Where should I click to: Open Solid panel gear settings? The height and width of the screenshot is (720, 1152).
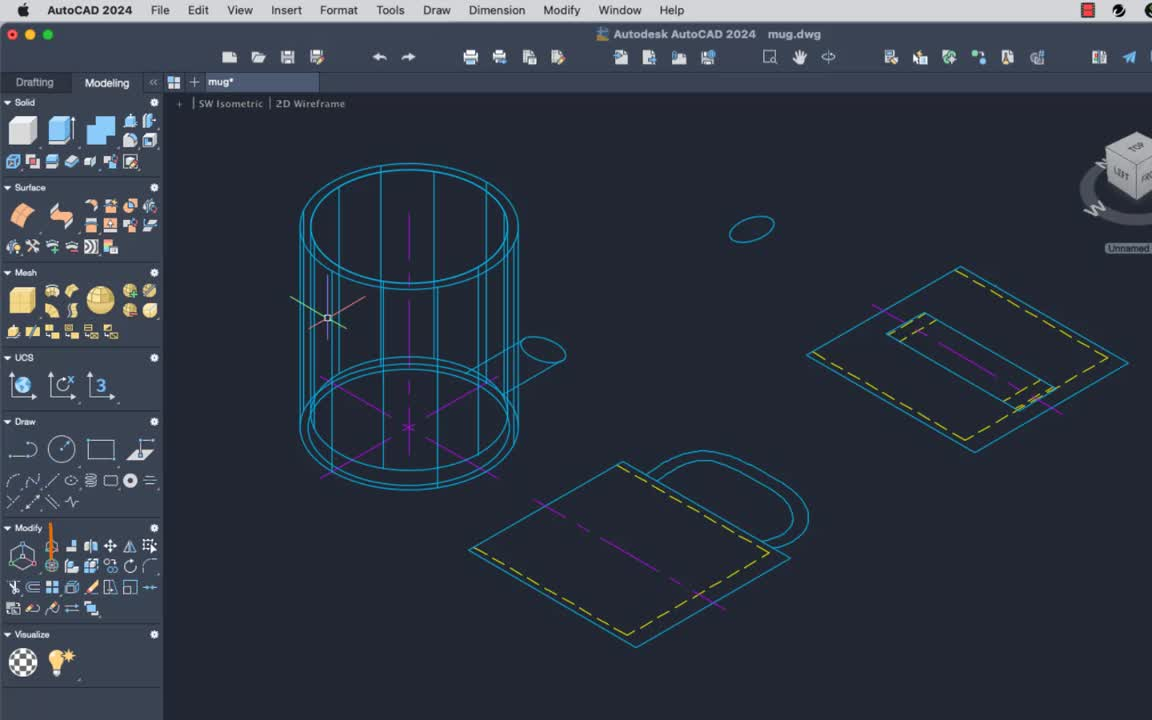(x=154, y=103)
